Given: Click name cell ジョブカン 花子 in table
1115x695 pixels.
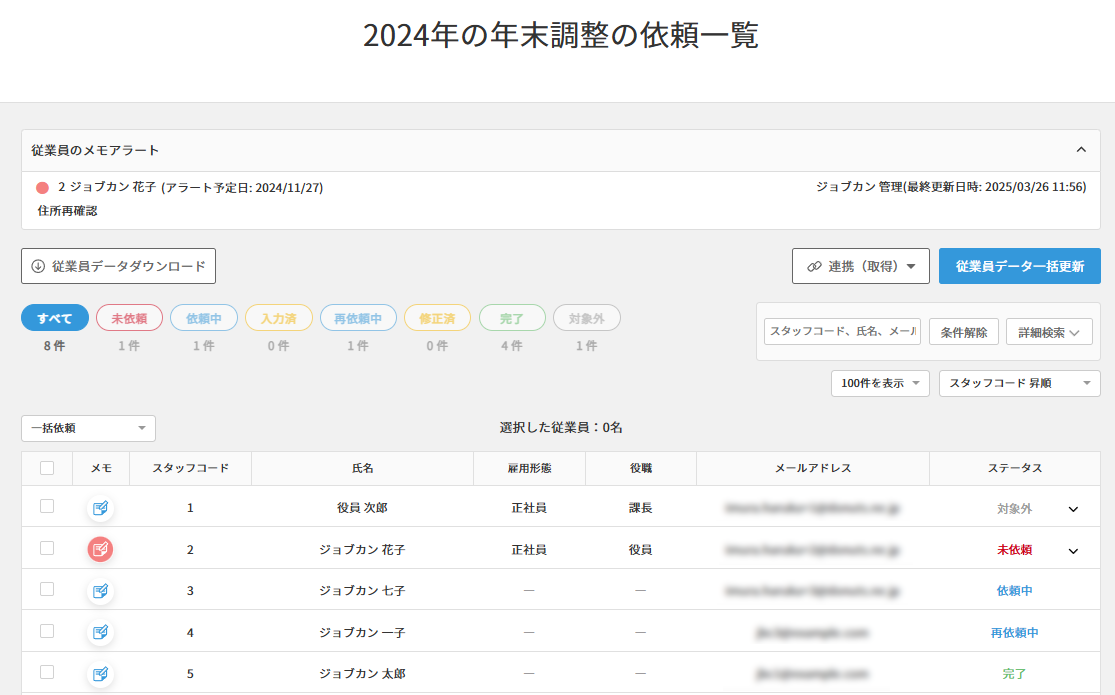Looking at the screenshot, I should point(363,549).
